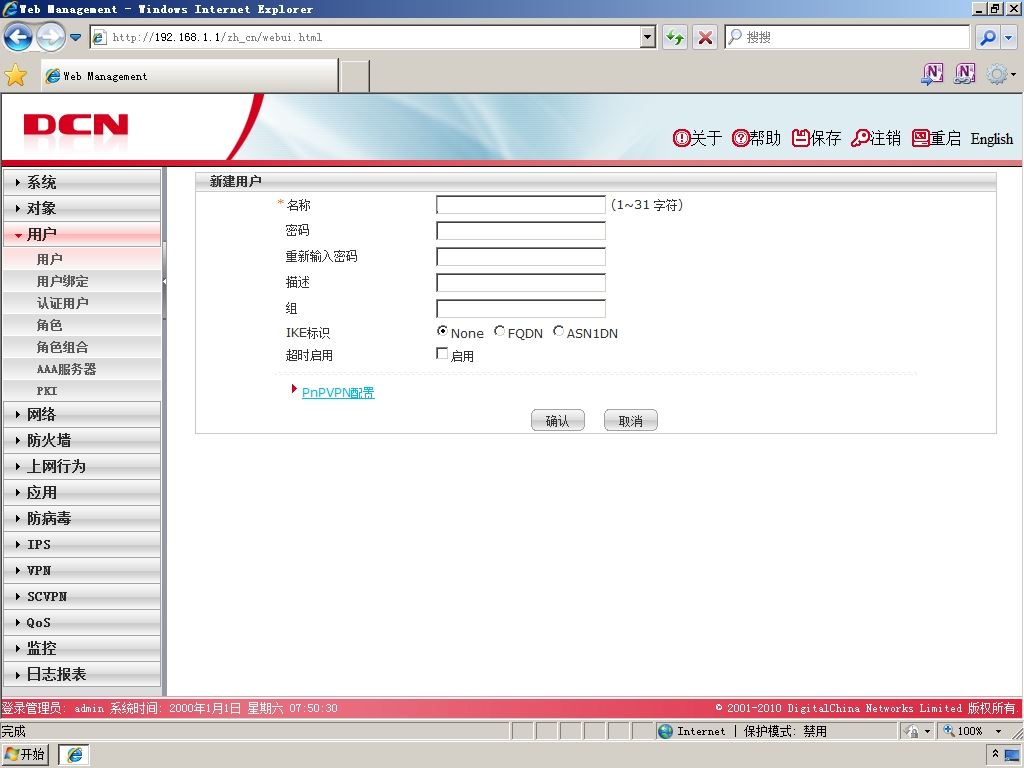The width and height of the screenshot is (1024, 768).
Task: Click the 名称 name input field
Action: point(520,204)
